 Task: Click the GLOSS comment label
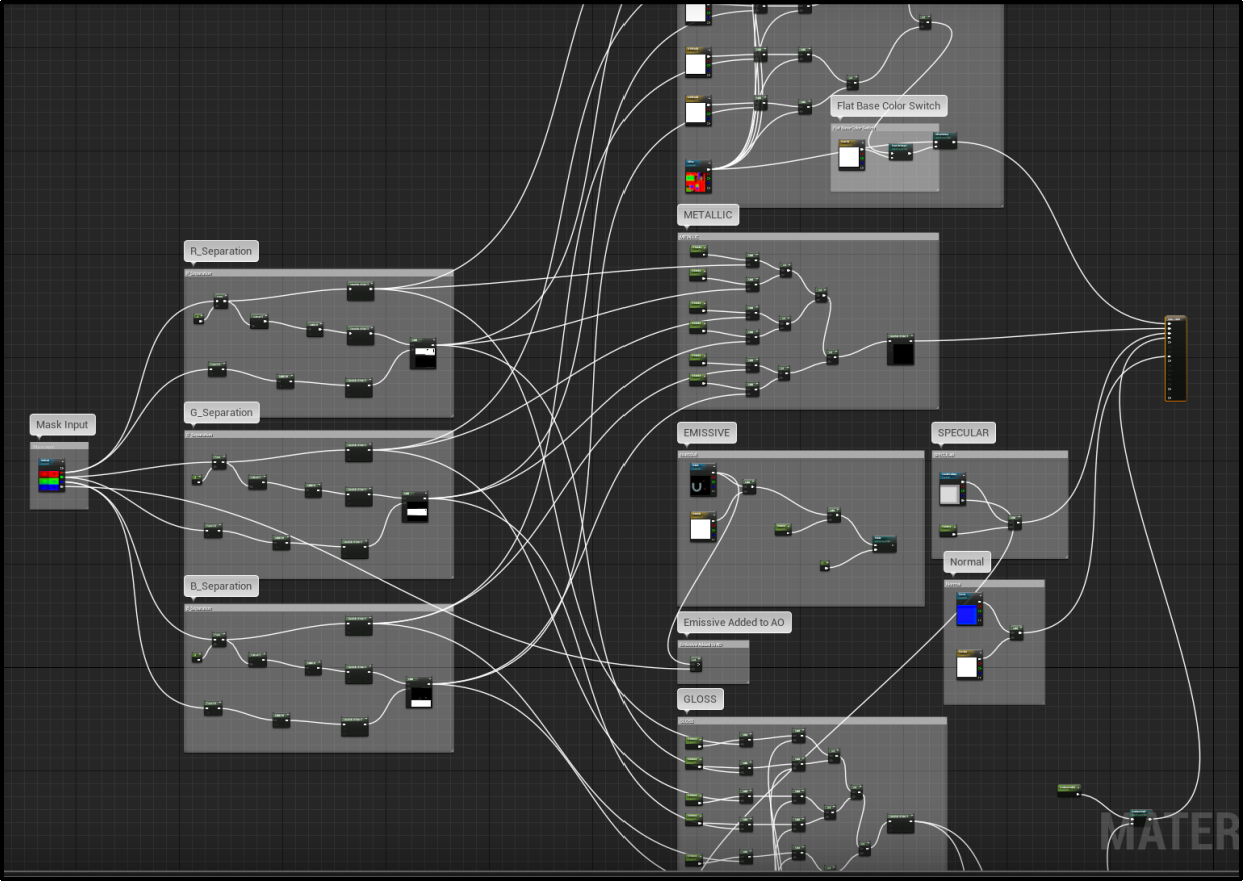pos(700,699)
